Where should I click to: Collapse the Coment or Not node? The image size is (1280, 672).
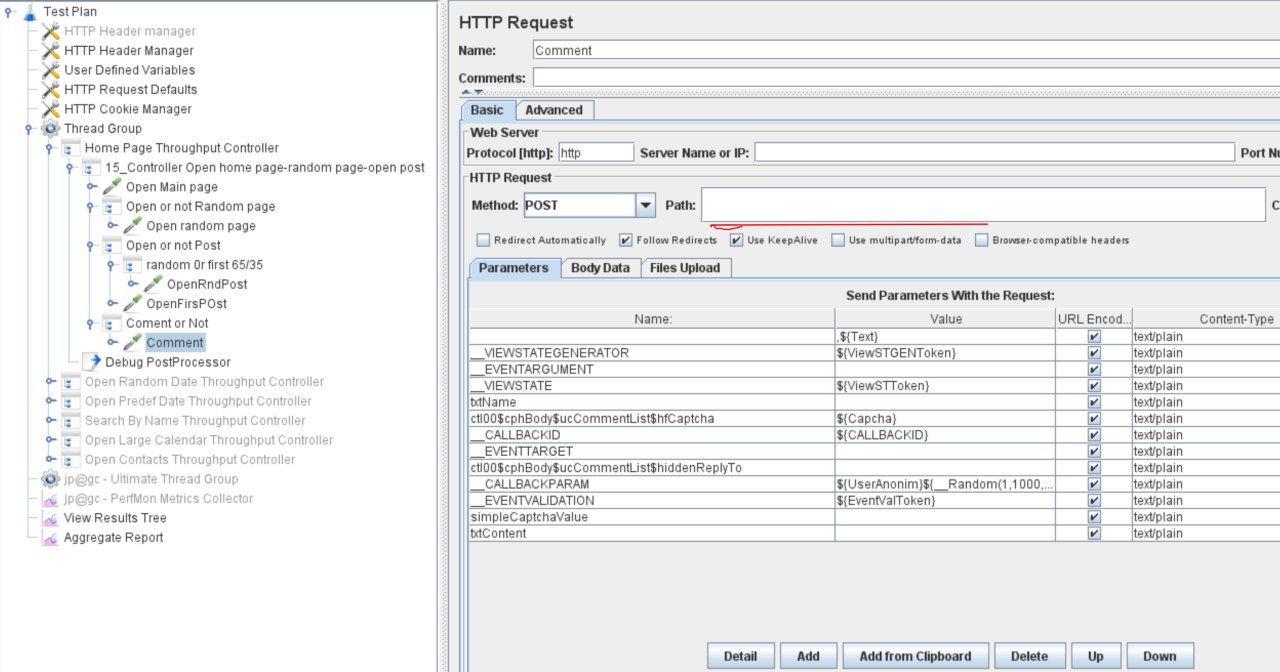coord(91,323)
